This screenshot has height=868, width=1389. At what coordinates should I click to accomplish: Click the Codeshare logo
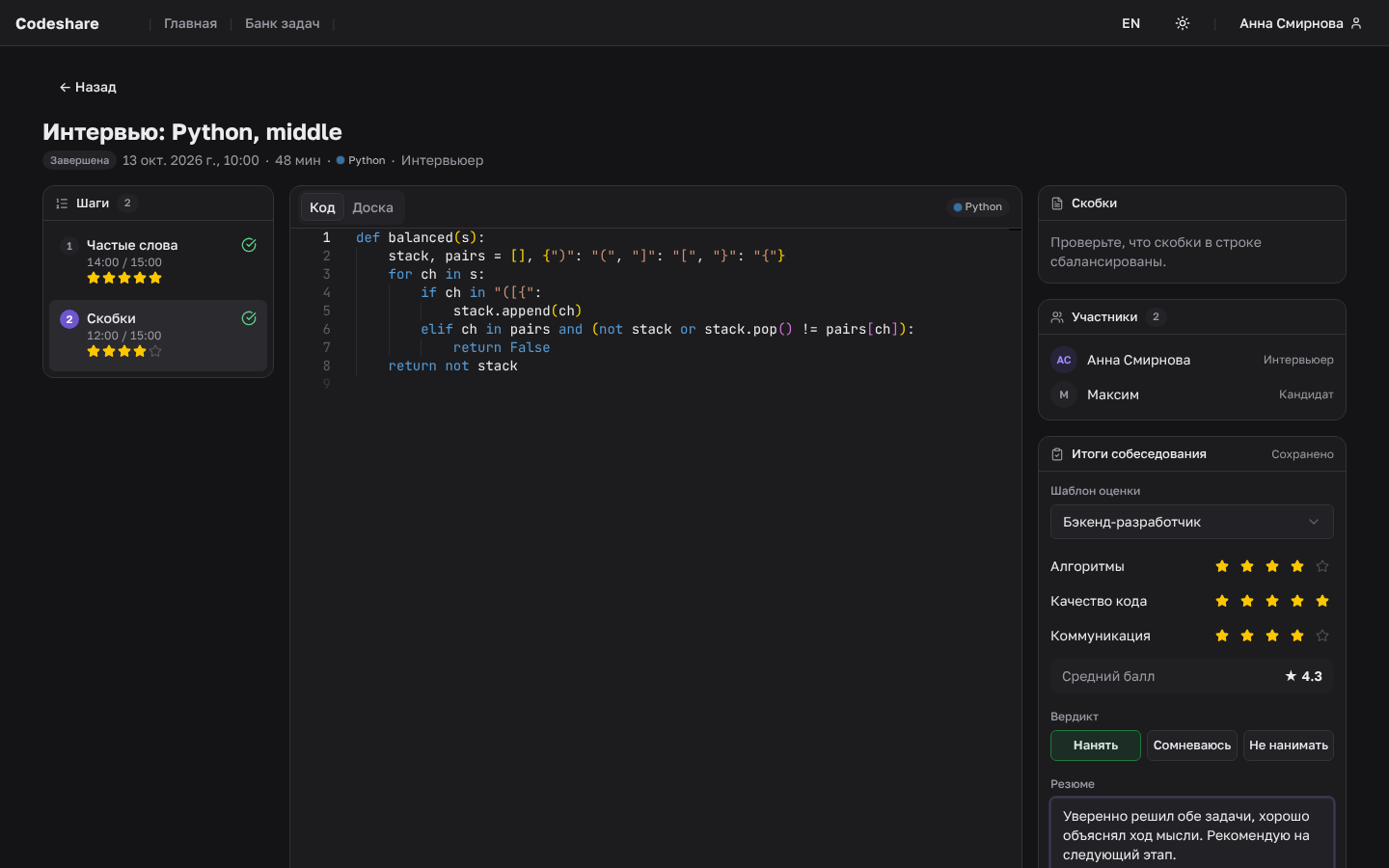(x=57, y=23)
